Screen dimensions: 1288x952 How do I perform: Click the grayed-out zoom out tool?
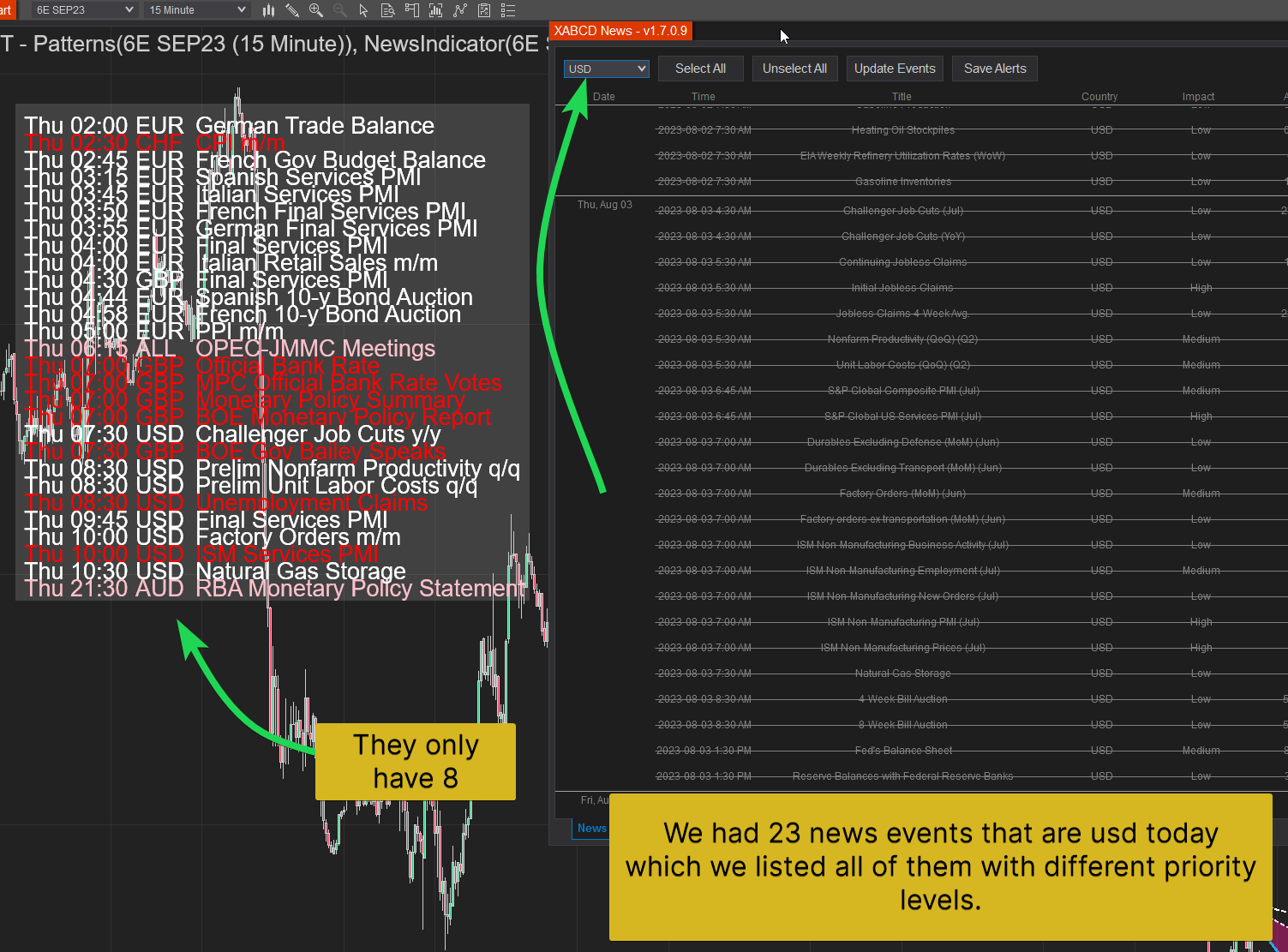[x=339, y=10]
